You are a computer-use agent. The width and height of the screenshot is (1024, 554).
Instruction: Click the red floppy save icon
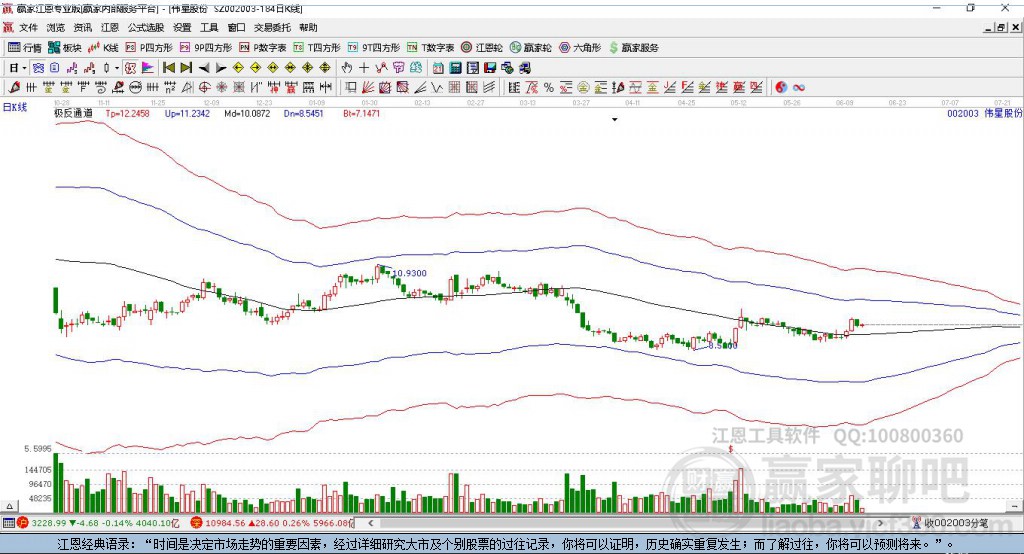490,68
